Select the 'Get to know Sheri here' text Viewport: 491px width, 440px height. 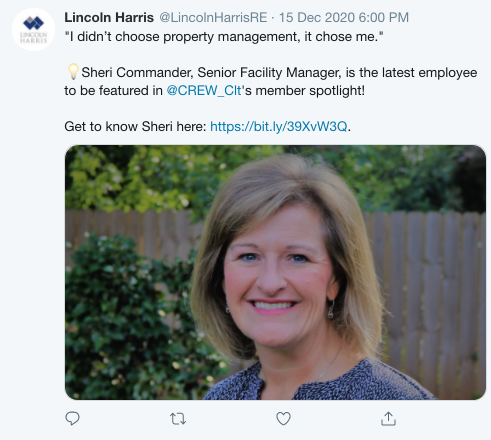click(x=135, y=127)
